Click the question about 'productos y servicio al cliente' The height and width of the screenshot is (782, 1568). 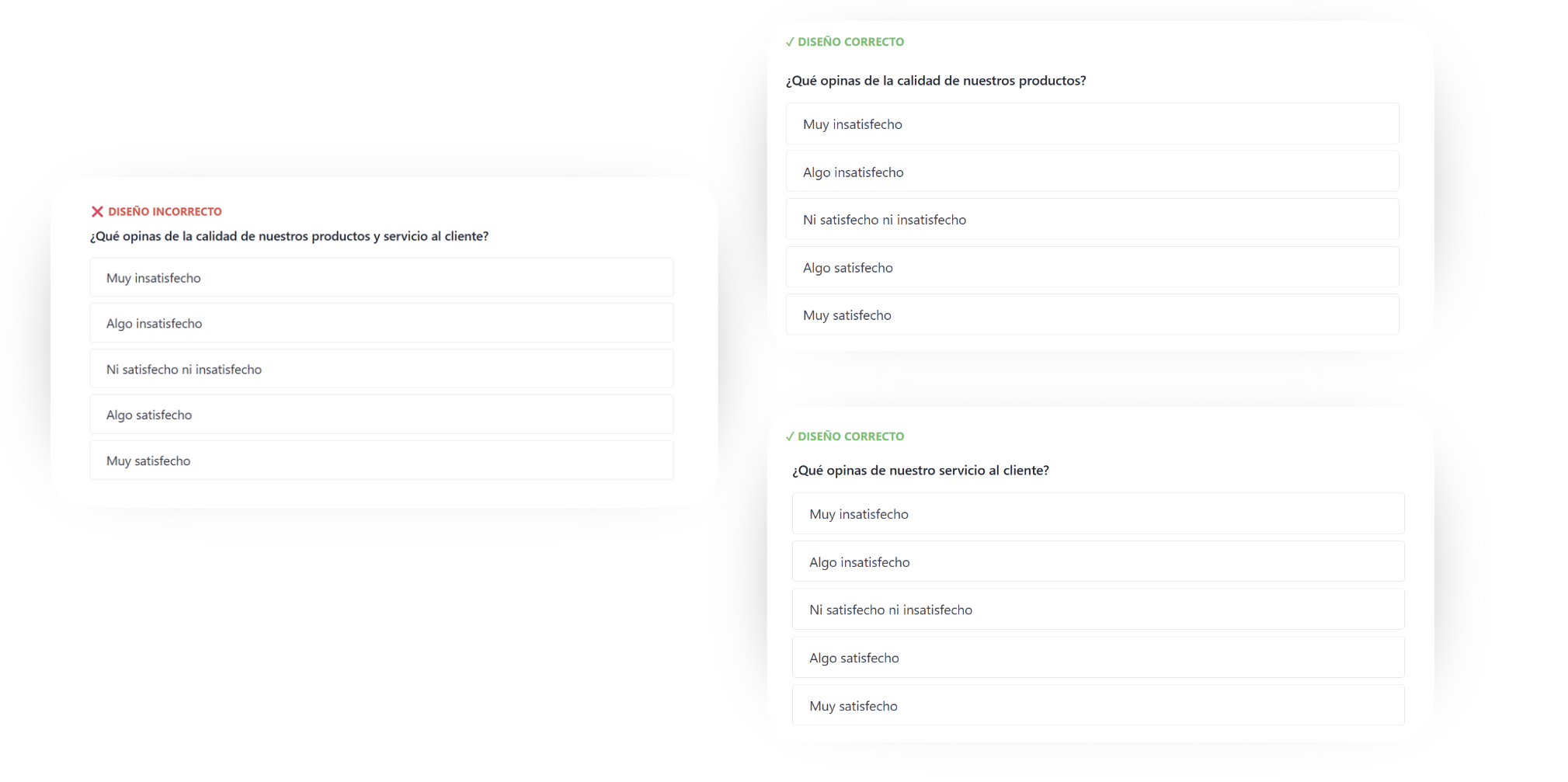pyautogui.click(x=289, y=236)
